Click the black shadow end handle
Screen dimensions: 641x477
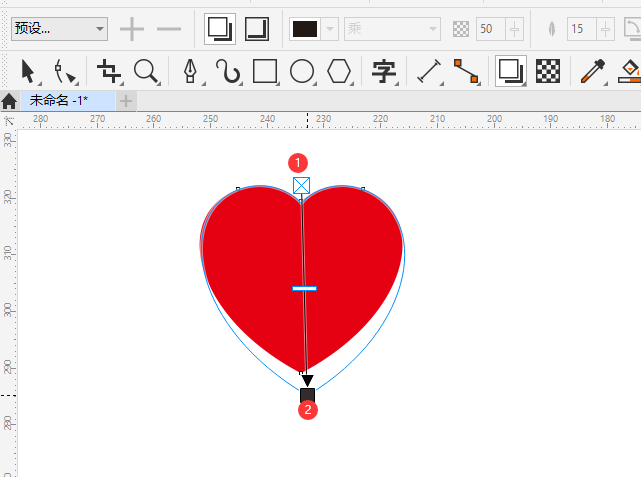click(307, 395)
